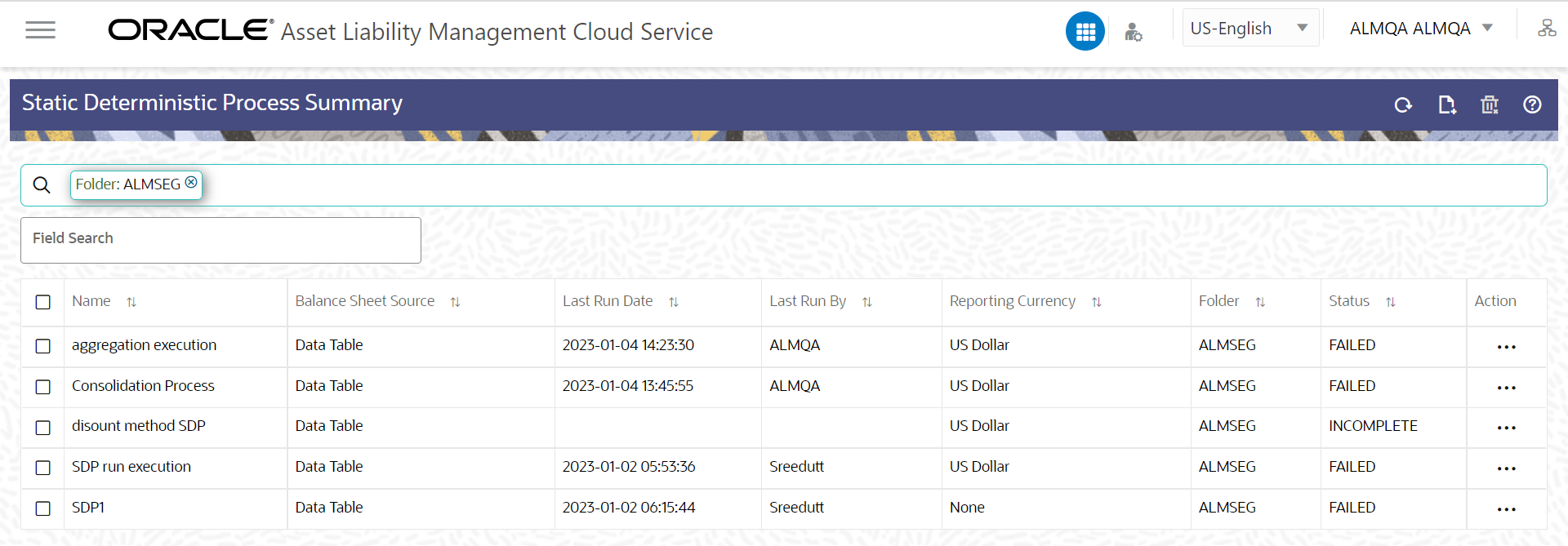Image resolution: width=1568 pixels, height=546 pixels.
Task: Click the add new process icon
Action: pyautogui.click(x=1446, y=104)
